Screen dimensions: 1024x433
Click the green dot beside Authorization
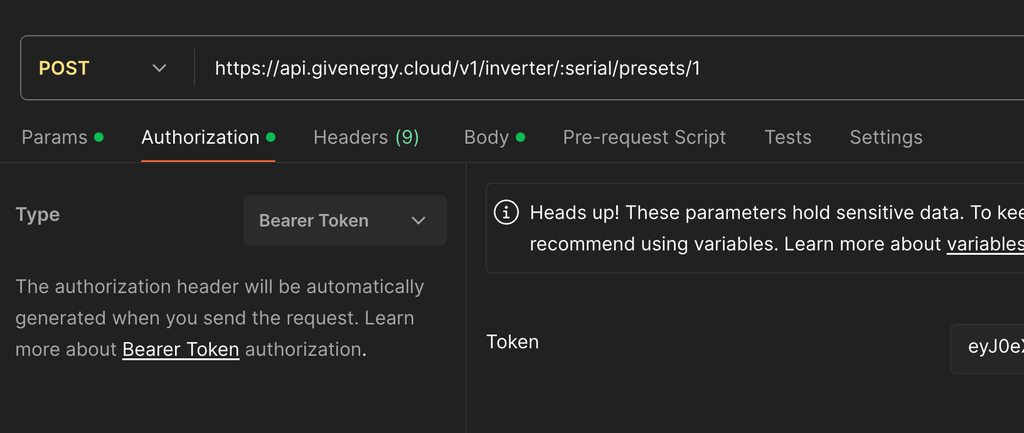271,137
